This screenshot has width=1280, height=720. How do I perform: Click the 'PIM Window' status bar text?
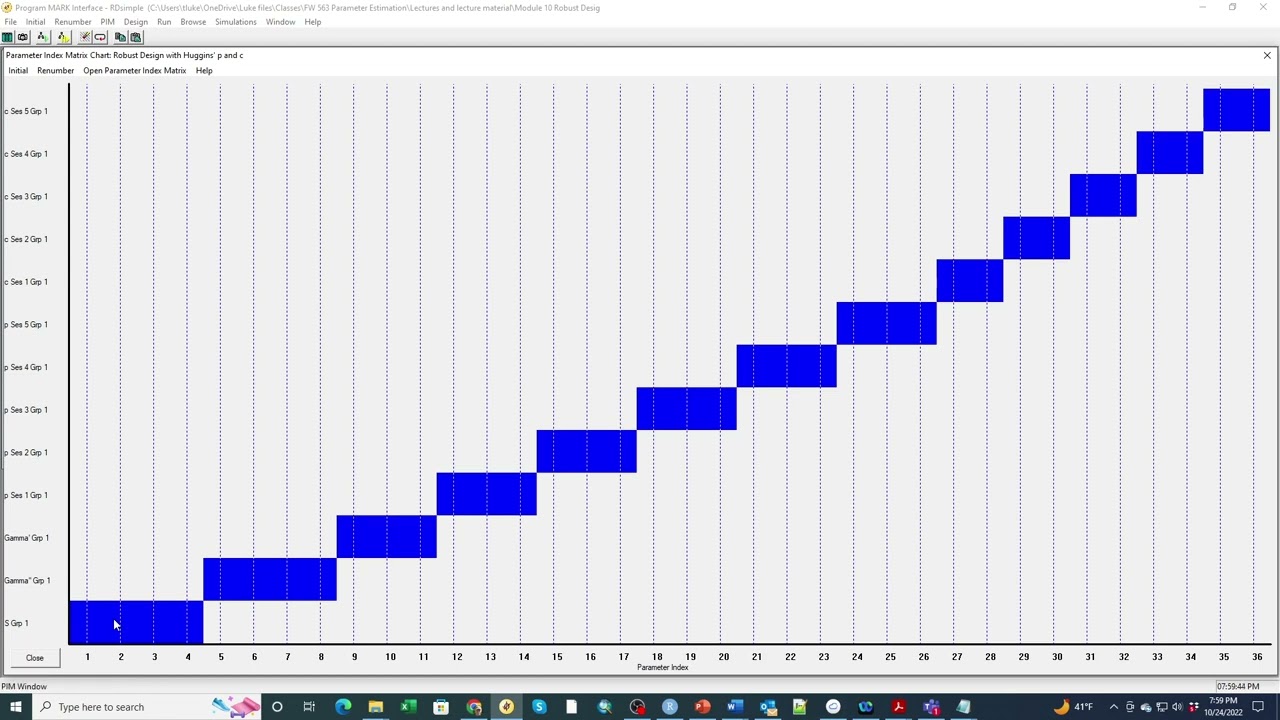click(x=24, y=687)
